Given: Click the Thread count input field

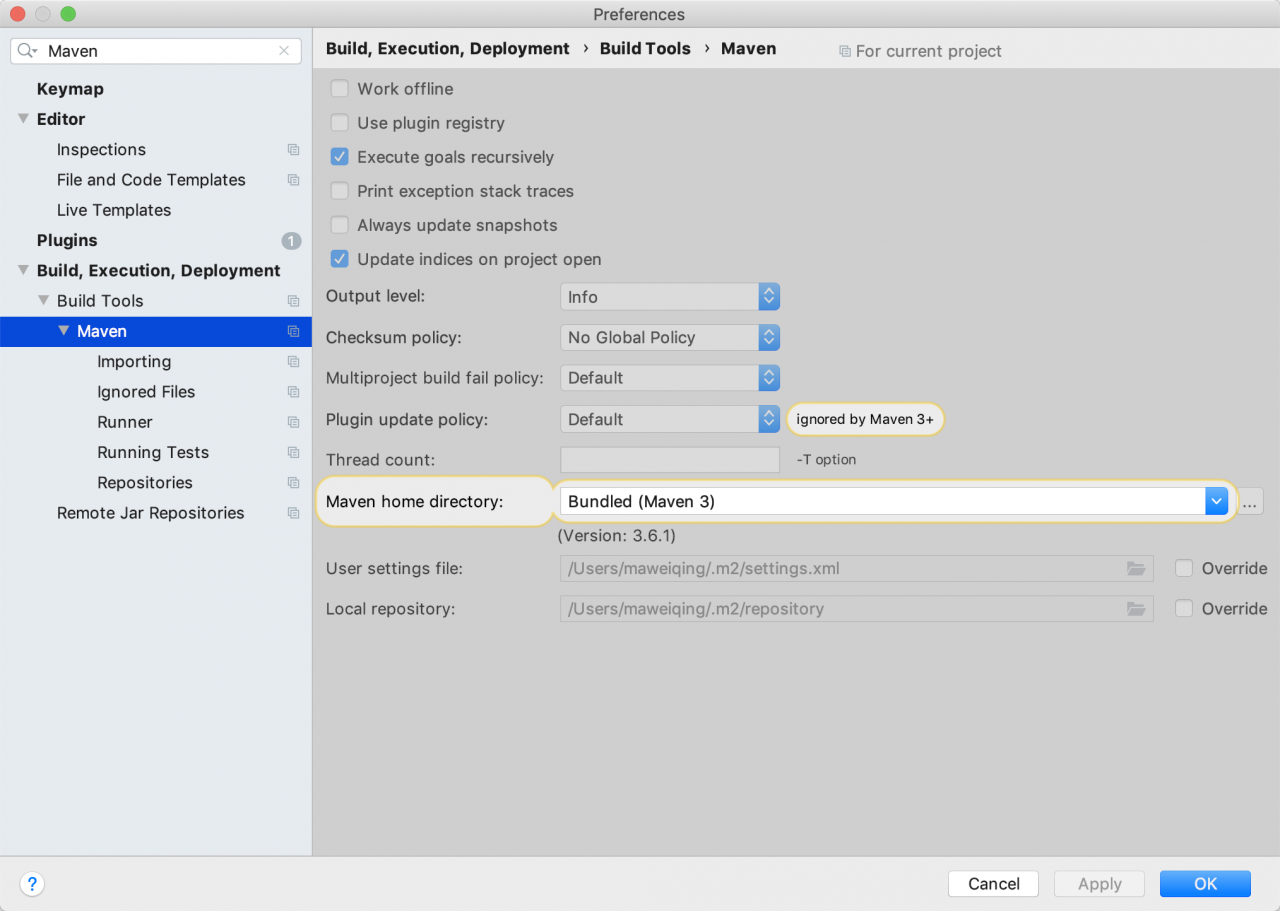Looking at the screenshot, I should 669,460.
